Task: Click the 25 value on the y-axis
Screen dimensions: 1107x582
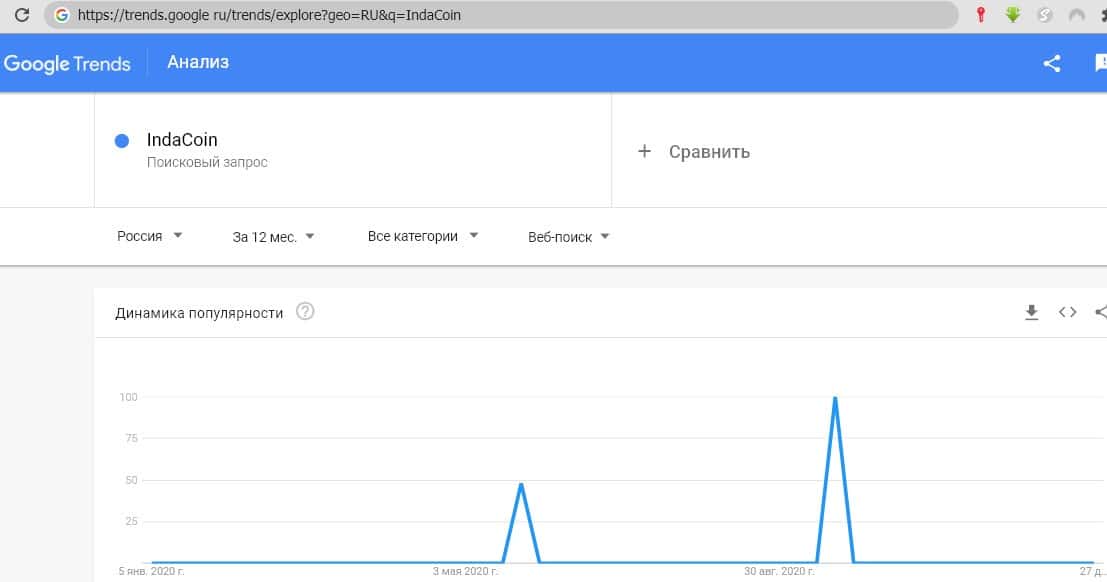Action: (131, 521)
